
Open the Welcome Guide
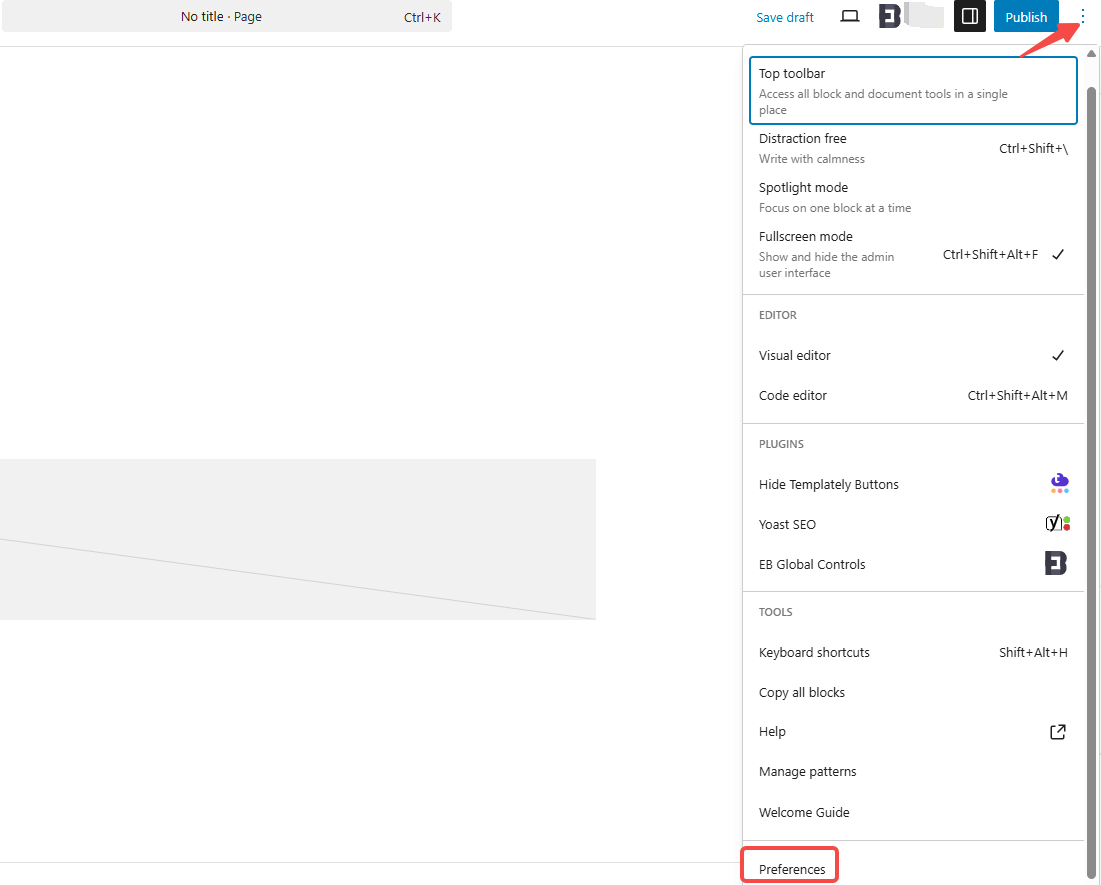[804, 812]
